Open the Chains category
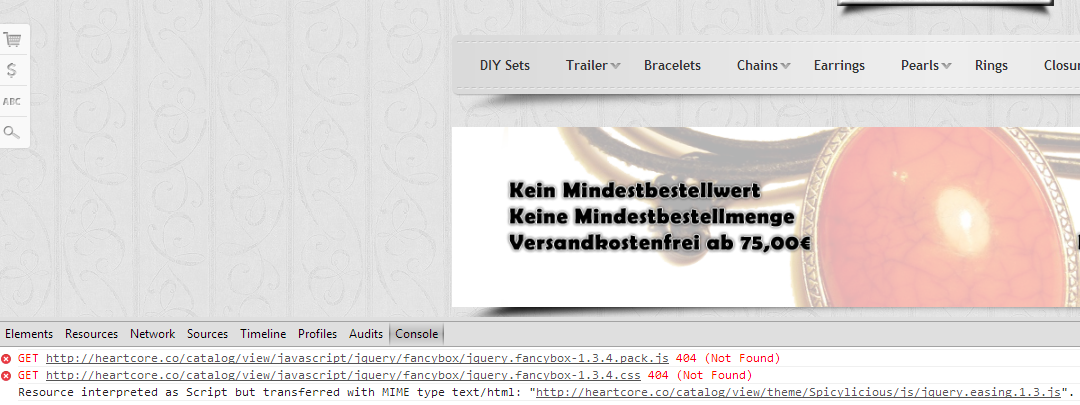This screenshot has width=1080, height=405. click(757, 65)
